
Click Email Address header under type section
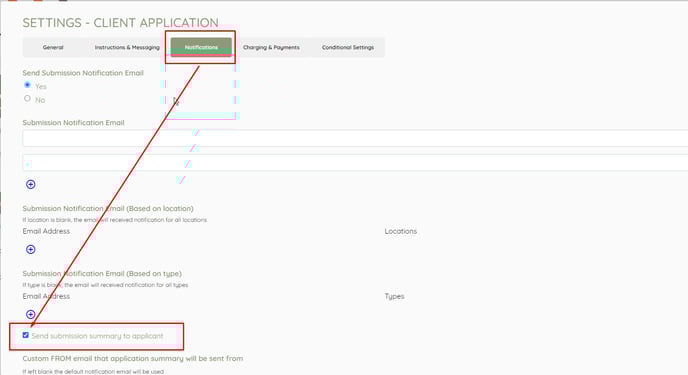tap(46, 296)
